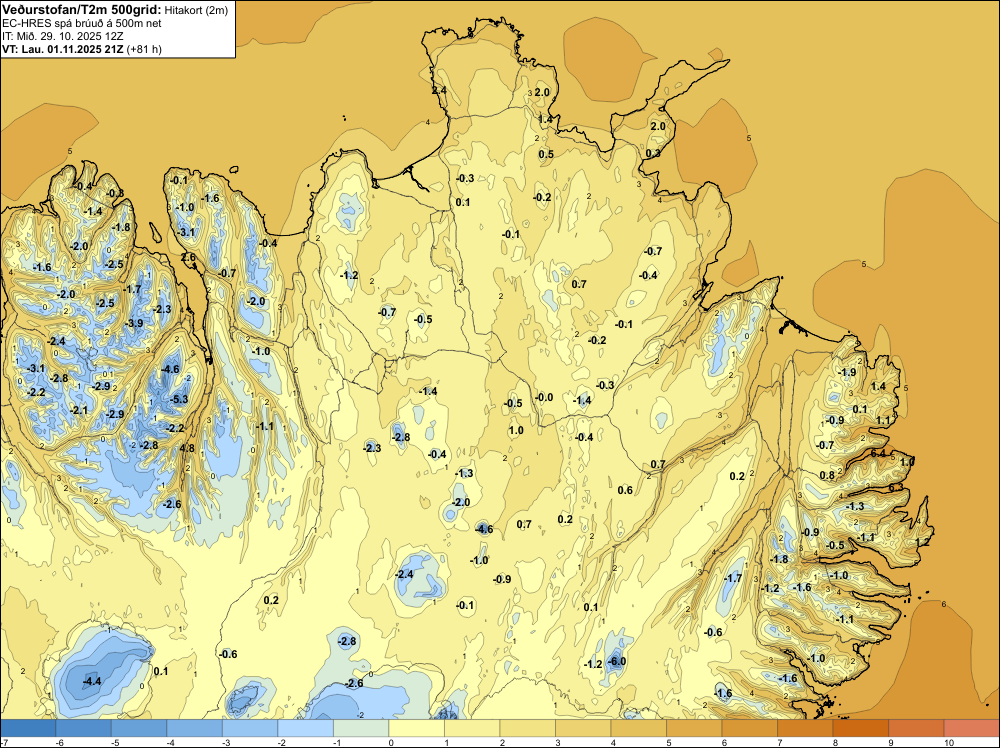
Task: Pick the legend swatch between 4 and 5
Action: pos(638,728)
